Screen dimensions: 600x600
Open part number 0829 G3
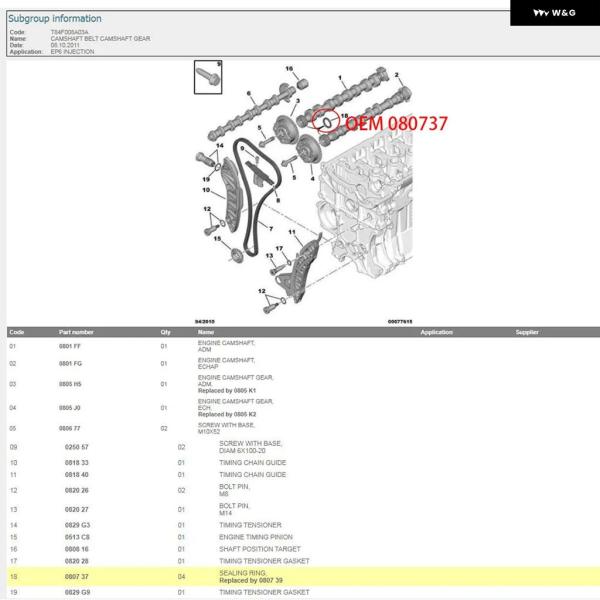pyautogui.click(x=77, y=525)
